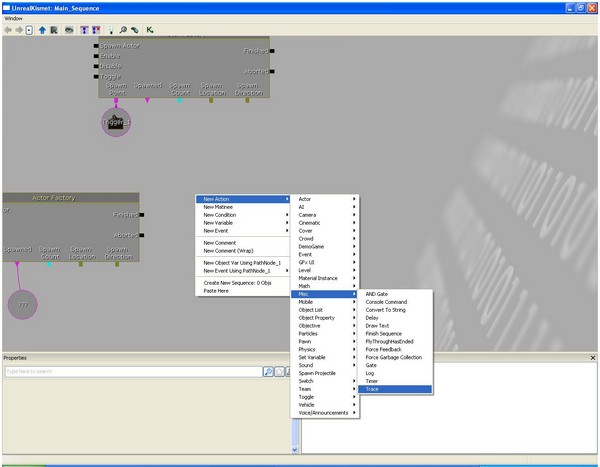
Task: Click the dark slanted icon next to magnifier
Action: pyautogui.click(x=135, y=30)
